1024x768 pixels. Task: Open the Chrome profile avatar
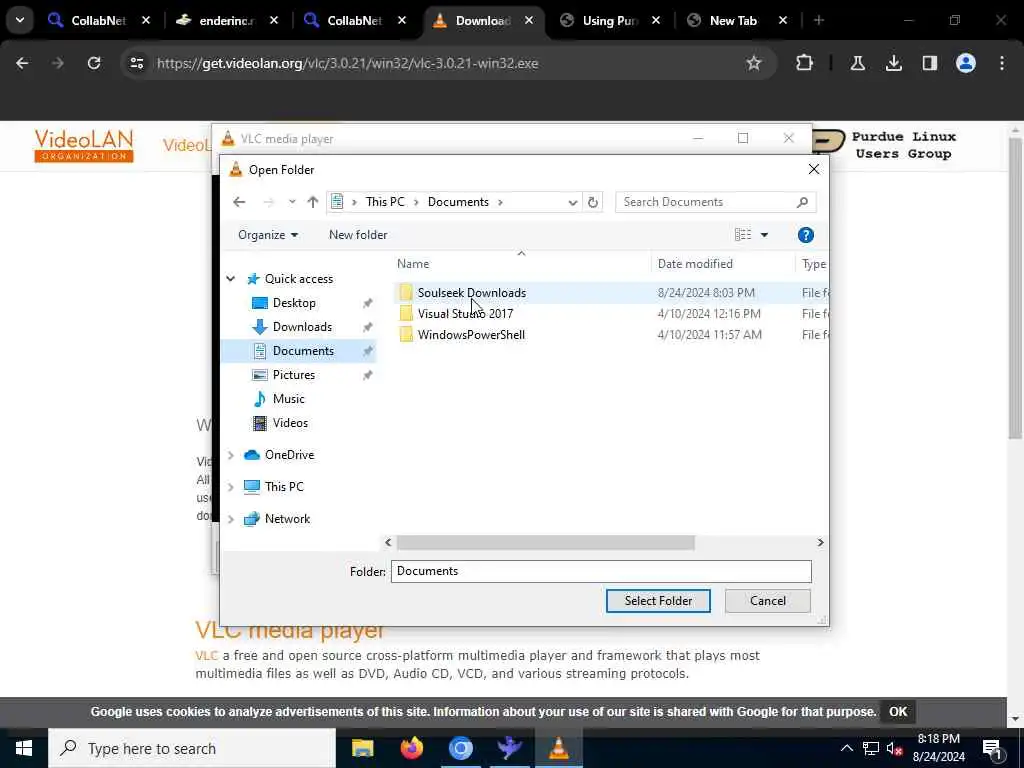(966, 63)
